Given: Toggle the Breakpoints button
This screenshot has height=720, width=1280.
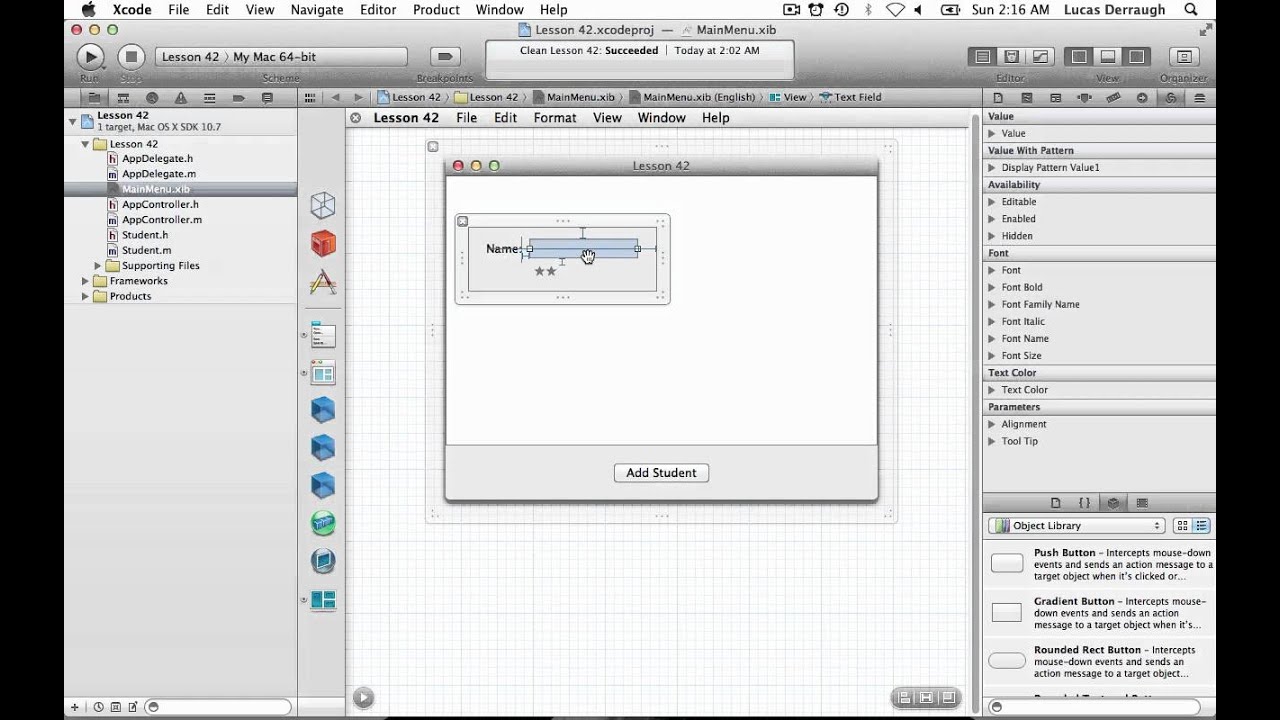Looking at the screenshot, I should coord(445,57).
